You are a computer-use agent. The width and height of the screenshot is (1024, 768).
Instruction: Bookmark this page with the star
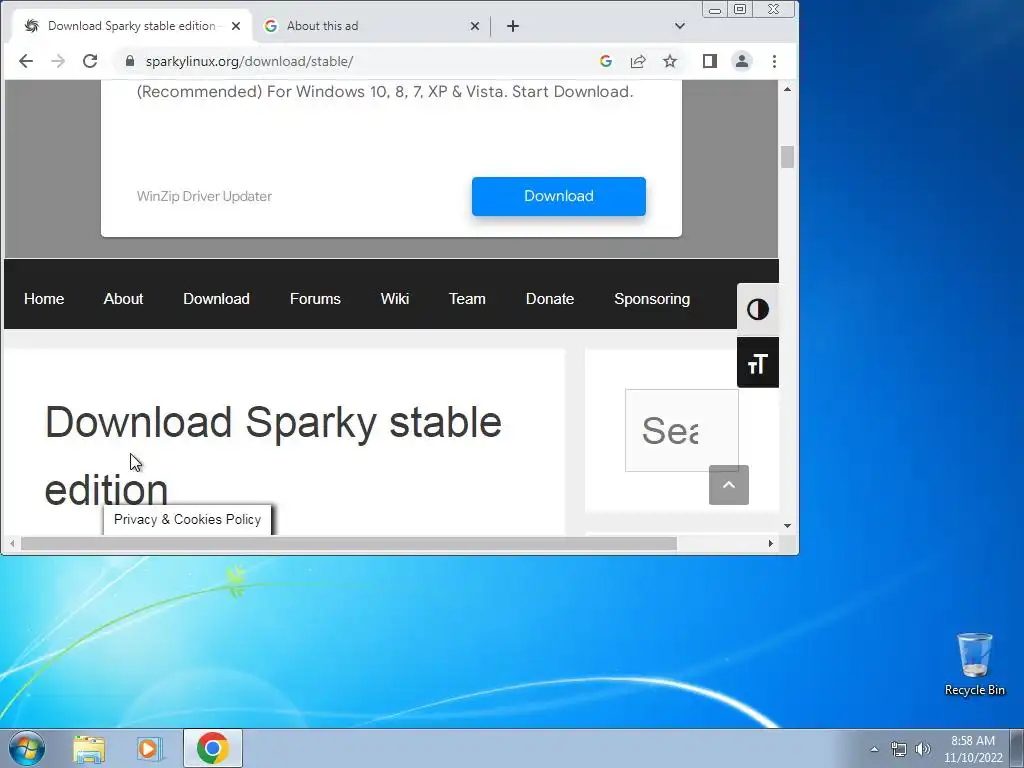coord(670,61)
